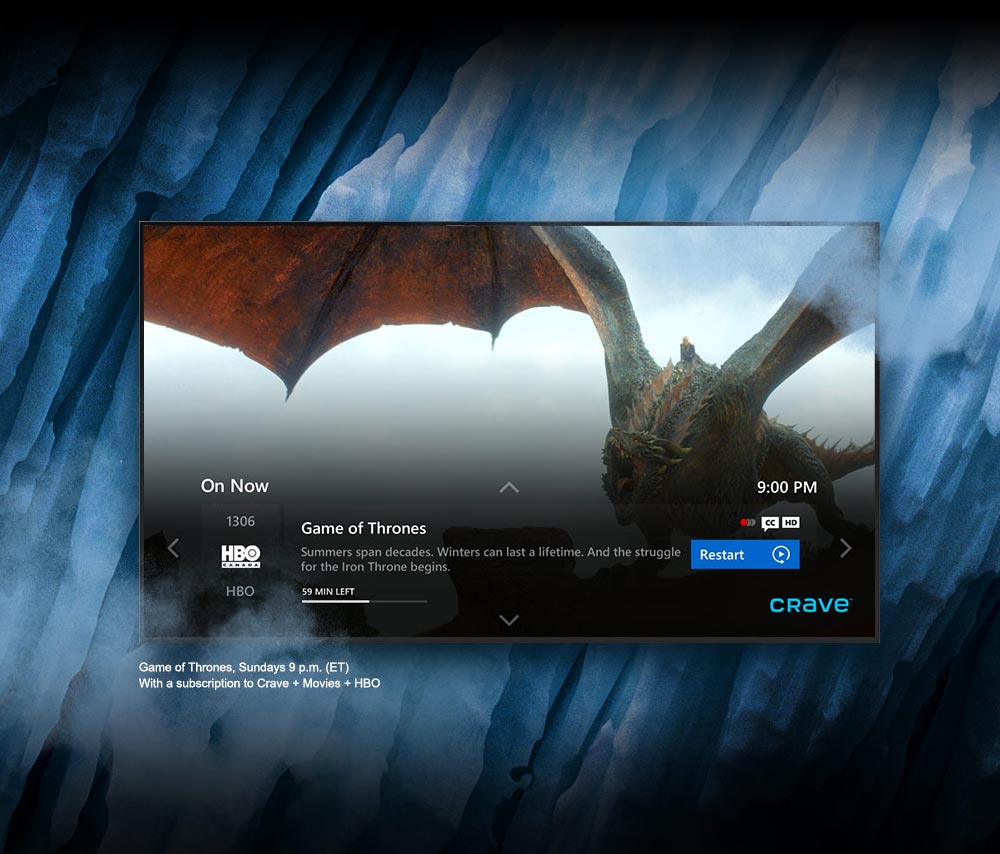Click the Crave + Movies + HBO subscription caption
Screen dimensions: 1000x854
pyautogui.click(x=259, y=683)
